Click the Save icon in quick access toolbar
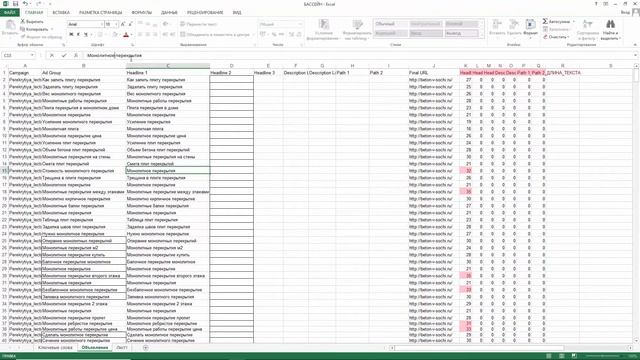The height and width of the screenshot is (360, 640). point(16,4)
